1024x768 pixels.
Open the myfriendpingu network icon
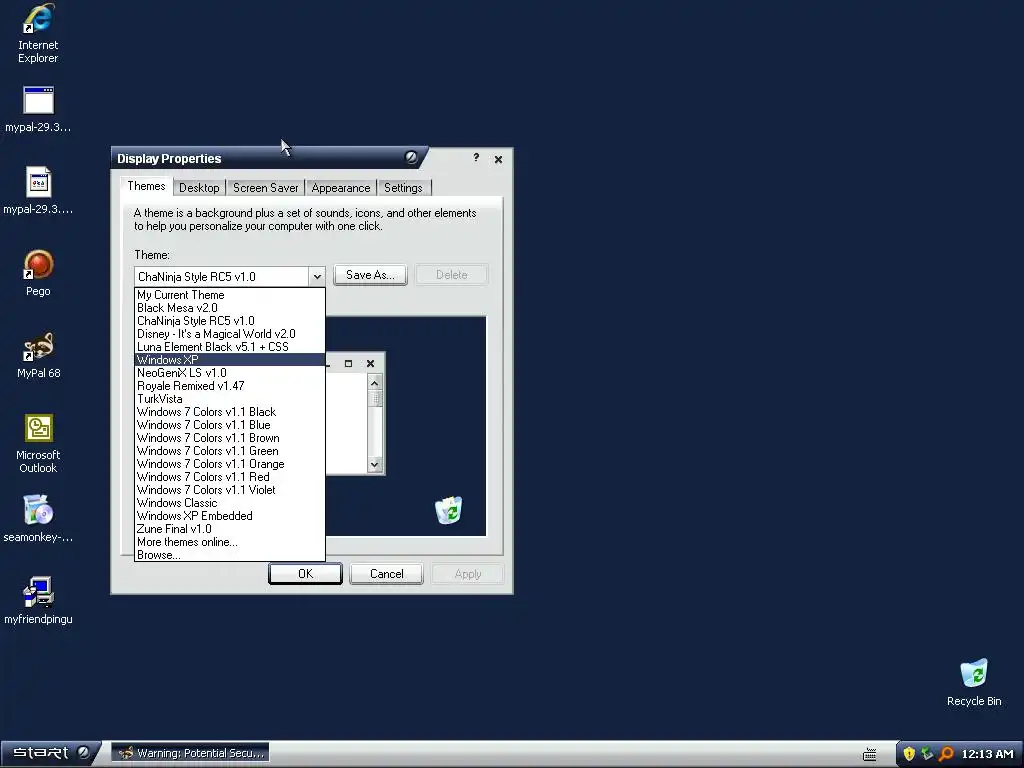38,592
